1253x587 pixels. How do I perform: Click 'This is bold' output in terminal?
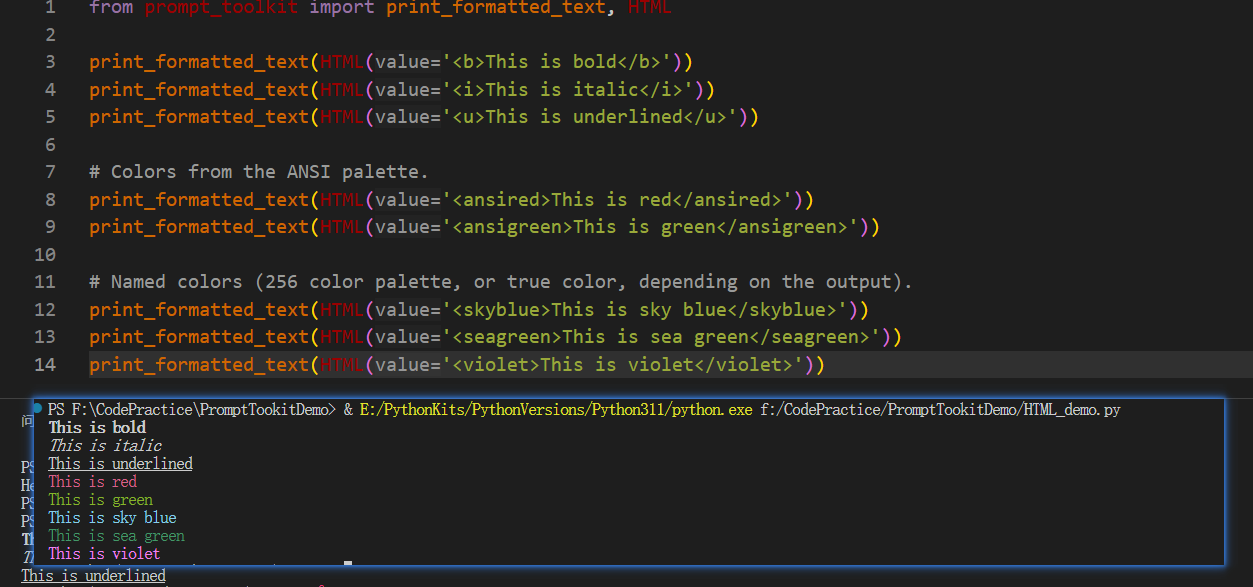tap(97, 428)
